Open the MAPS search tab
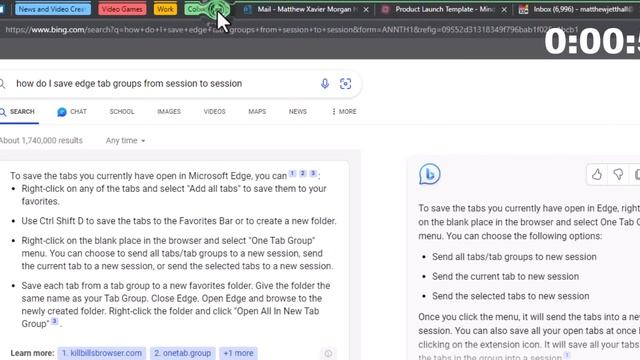This screenshot has width=640, height=360. (x=257, y=111)
